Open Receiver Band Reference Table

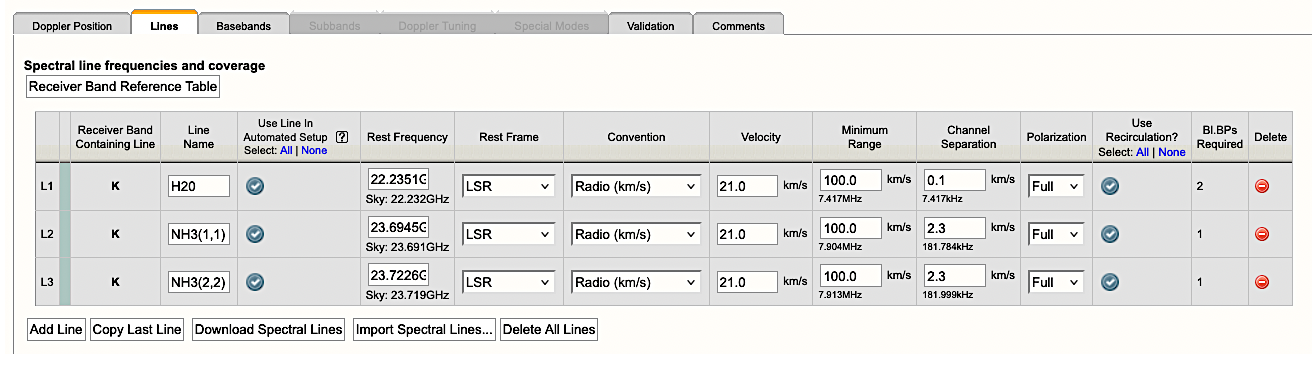[x=123, y=86]
